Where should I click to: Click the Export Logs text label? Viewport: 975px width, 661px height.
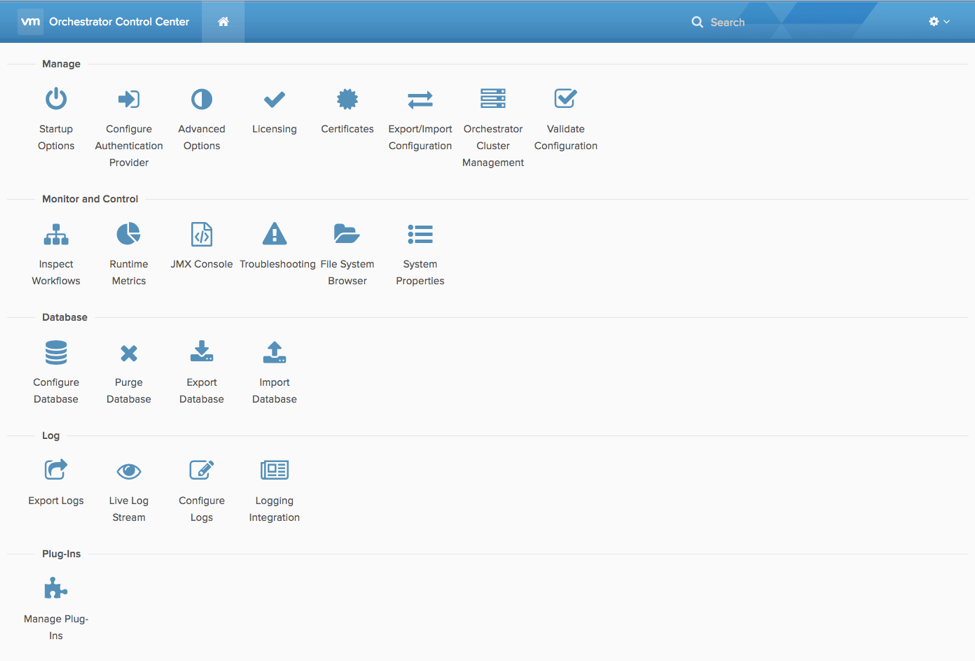56,501
